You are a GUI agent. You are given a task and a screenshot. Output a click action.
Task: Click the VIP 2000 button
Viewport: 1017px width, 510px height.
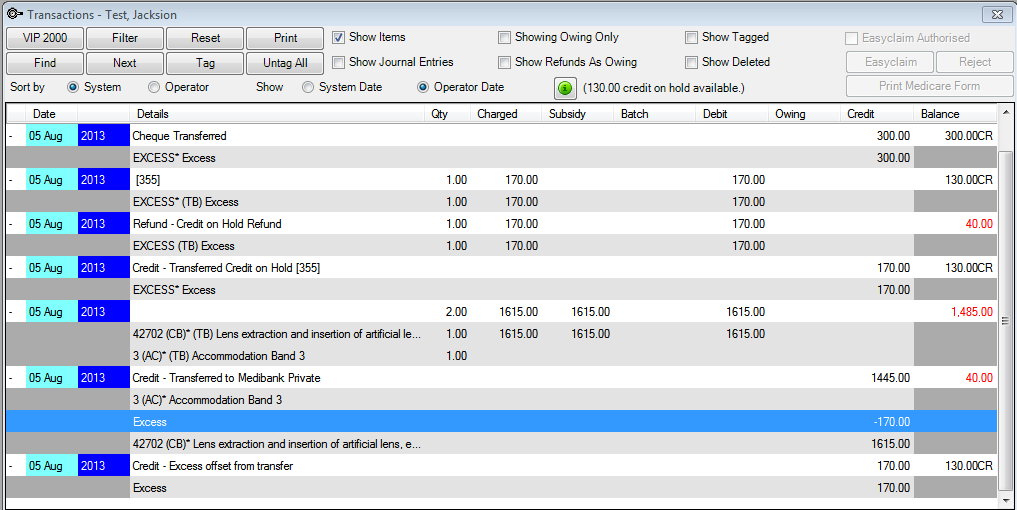[x=45, y=38]
